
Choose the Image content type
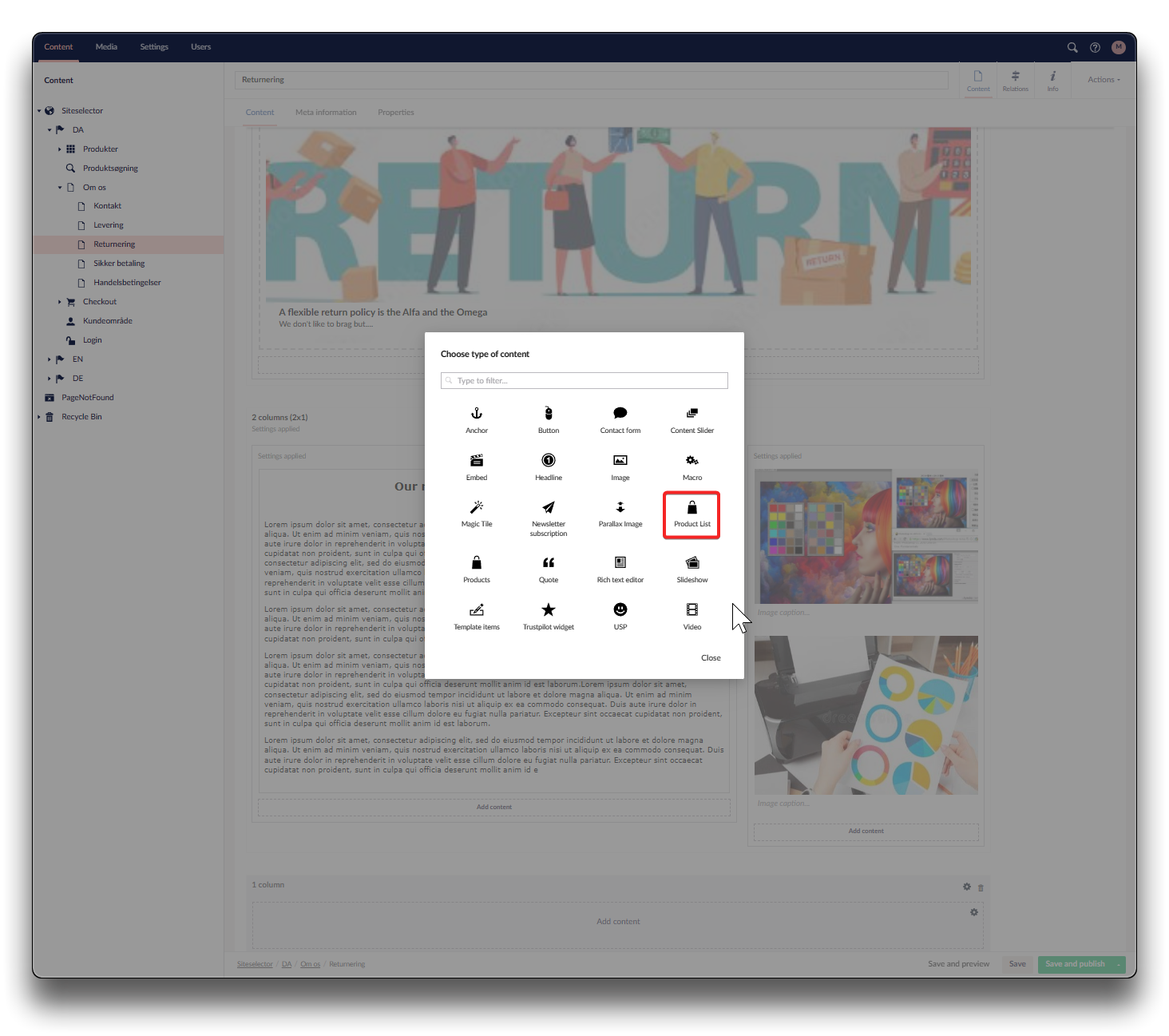pyautogui.click(x=620, y=467)
